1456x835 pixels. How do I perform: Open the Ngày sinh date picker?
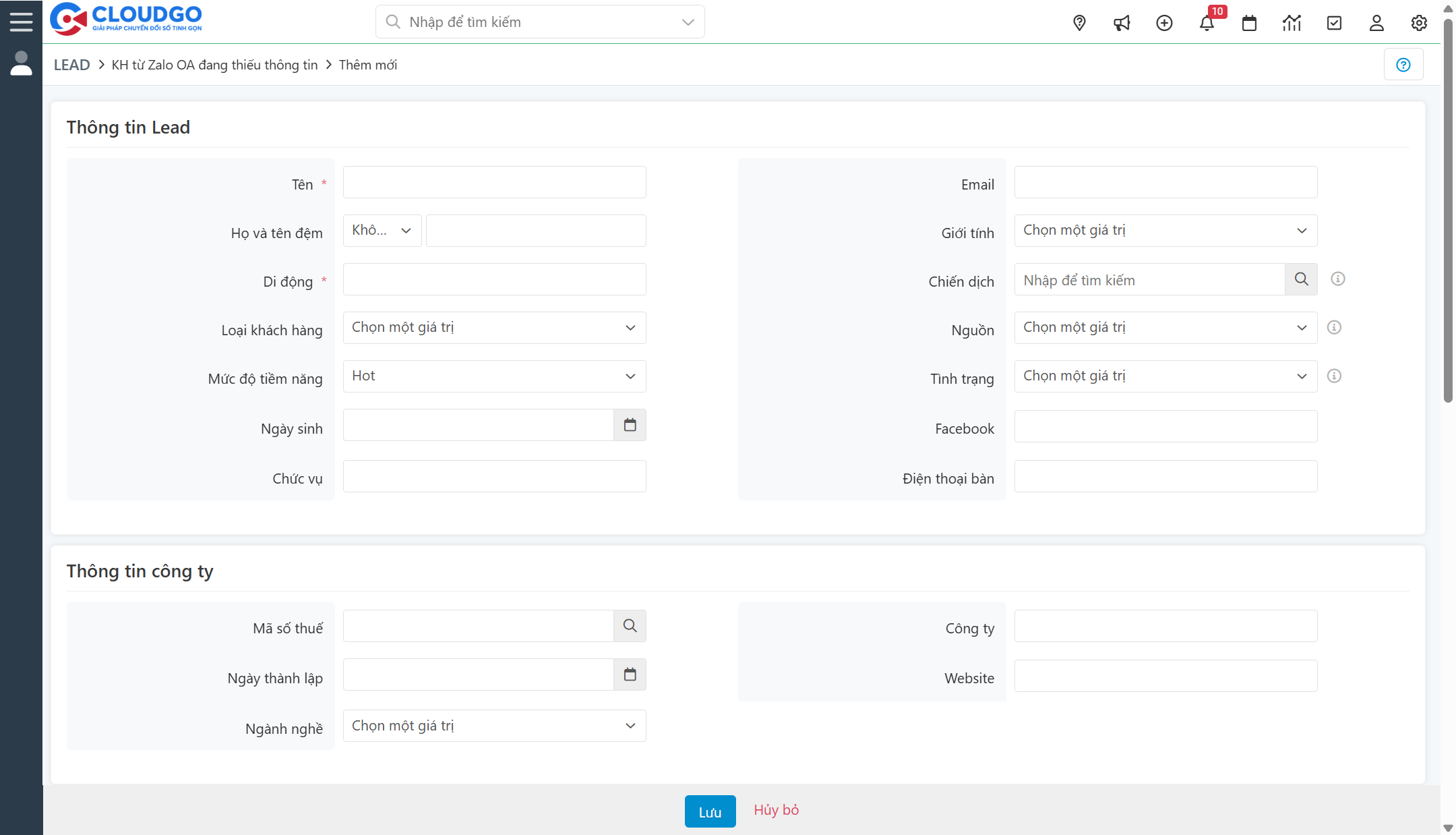(x=630, y=425)
